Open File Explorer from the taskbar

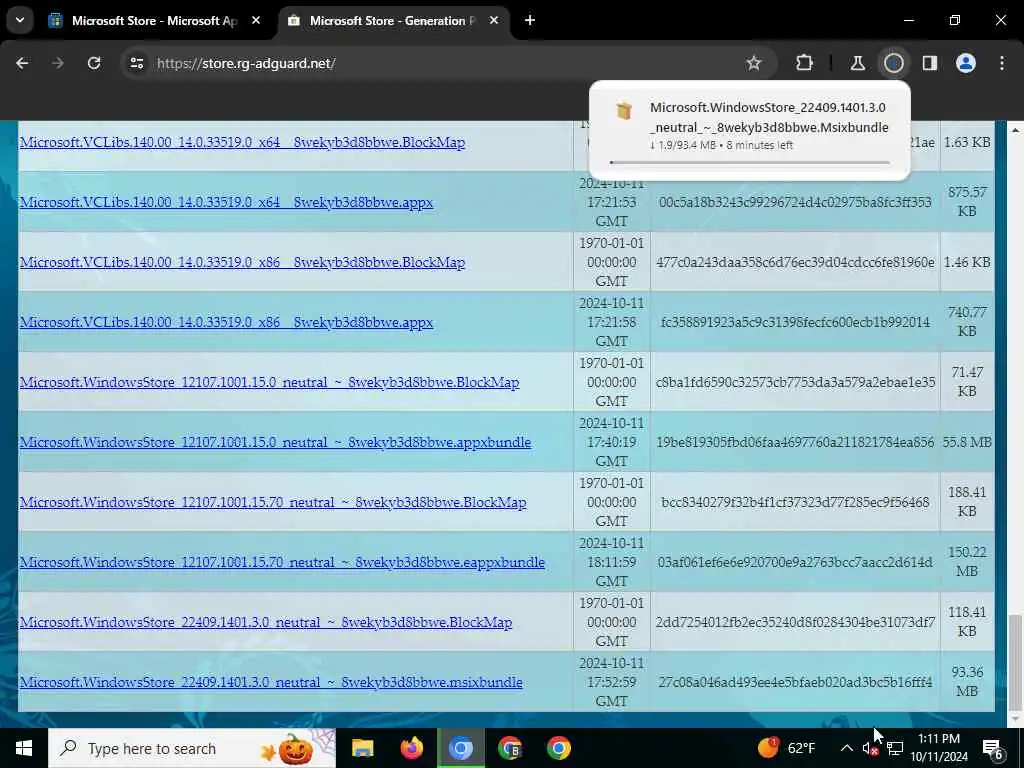click(362, 748)
